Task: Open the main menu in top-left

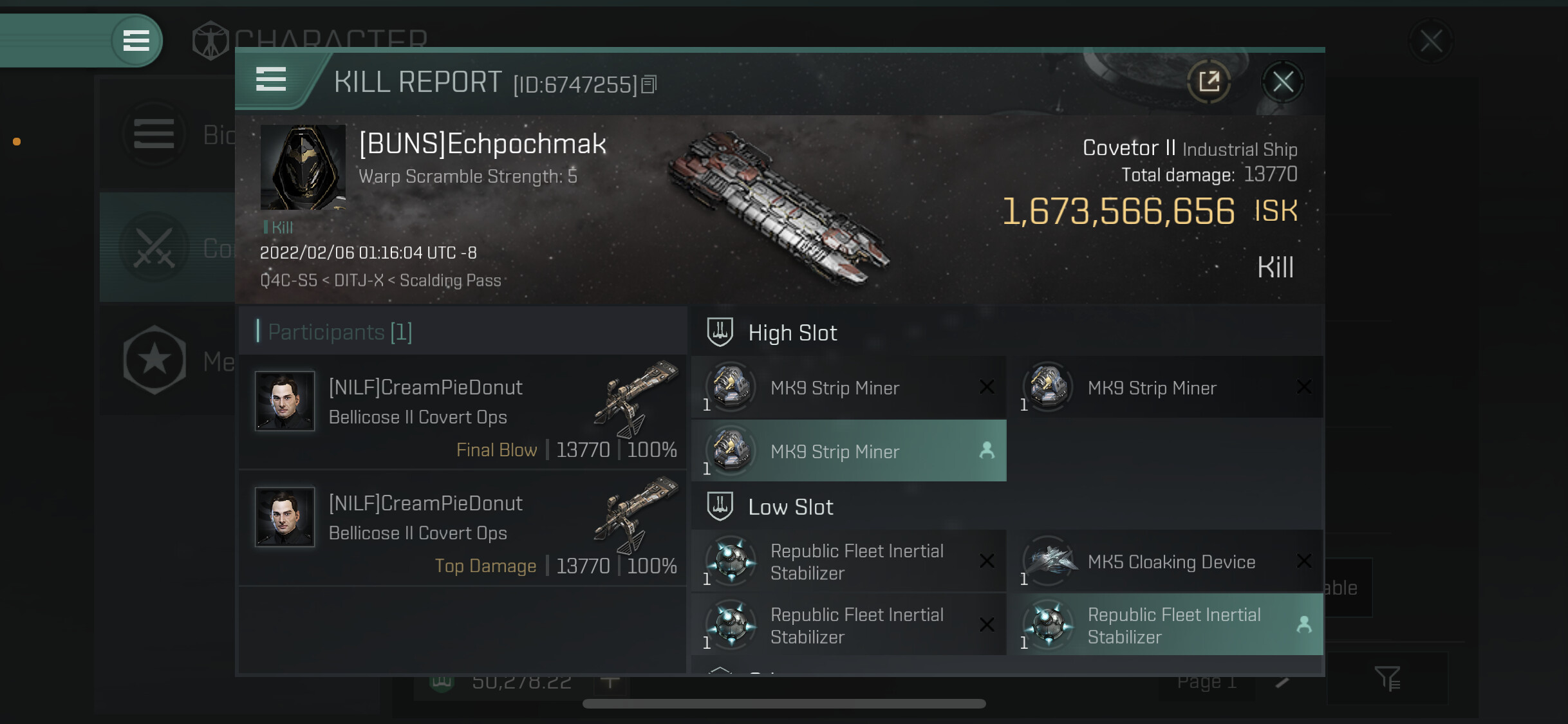Action: coord(136,41)
